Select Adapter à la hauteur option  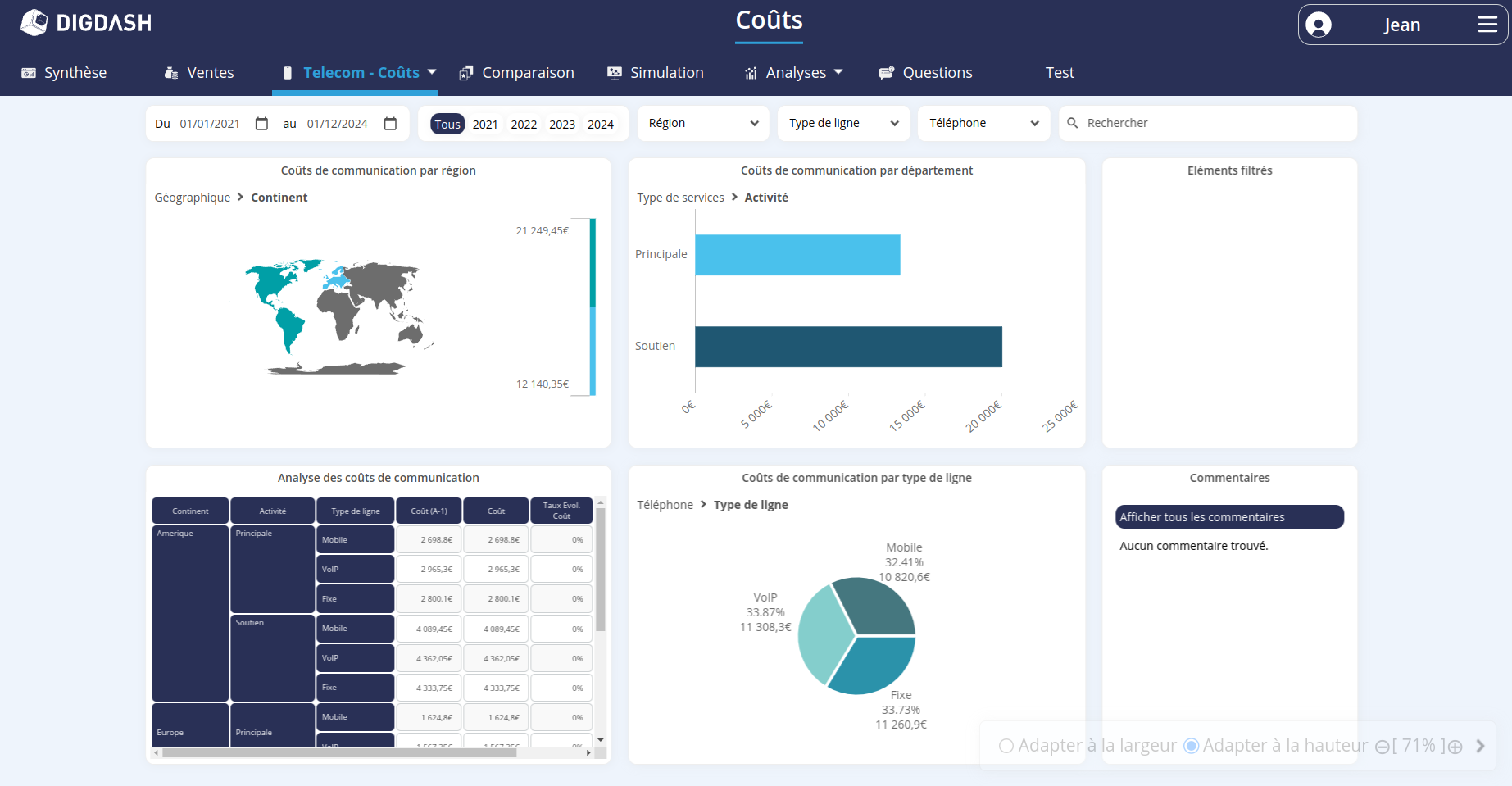[1192, 746]
